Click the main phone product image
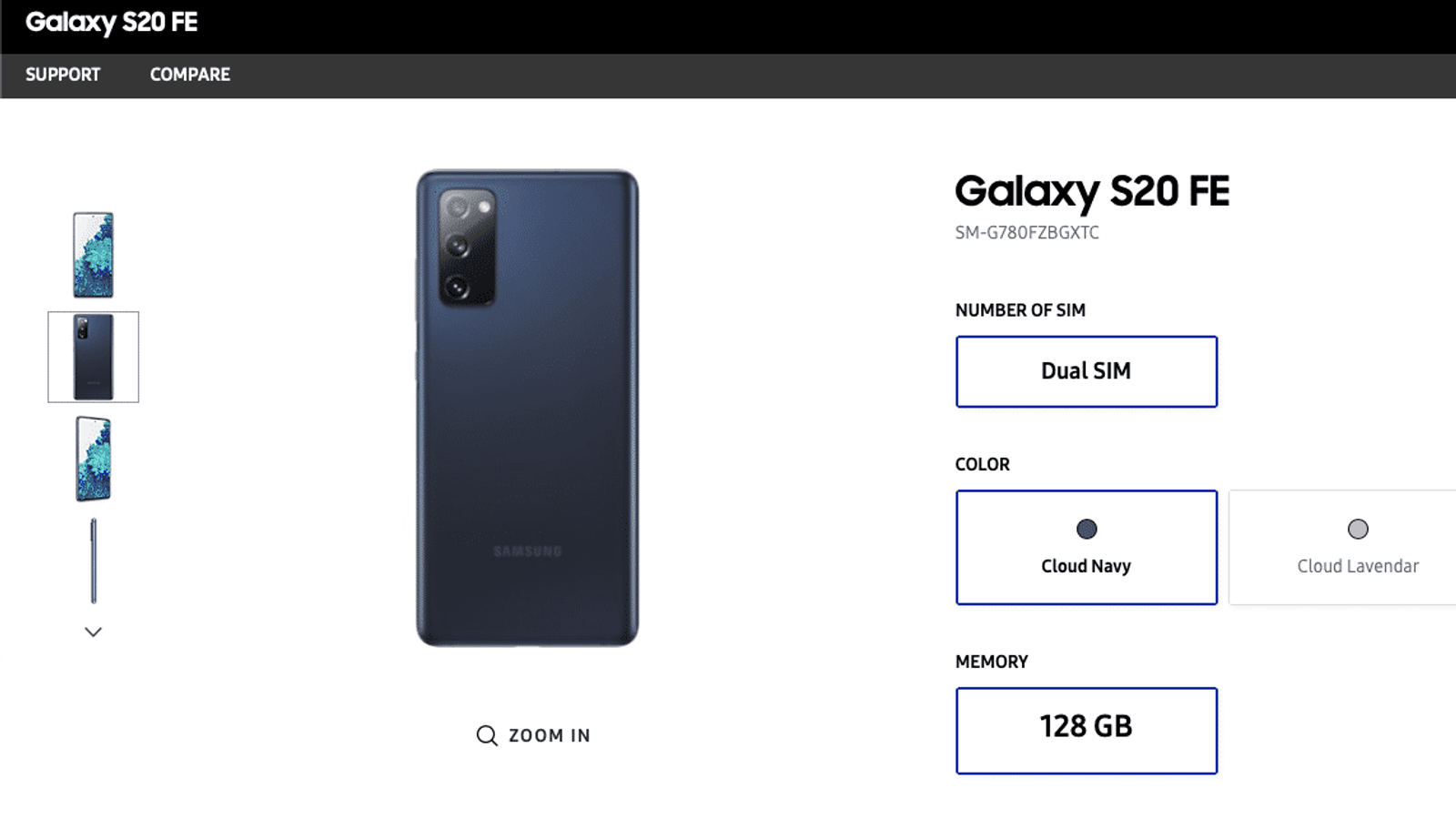Viewport: 1456px width, 819px height. (x=527, y=408)
